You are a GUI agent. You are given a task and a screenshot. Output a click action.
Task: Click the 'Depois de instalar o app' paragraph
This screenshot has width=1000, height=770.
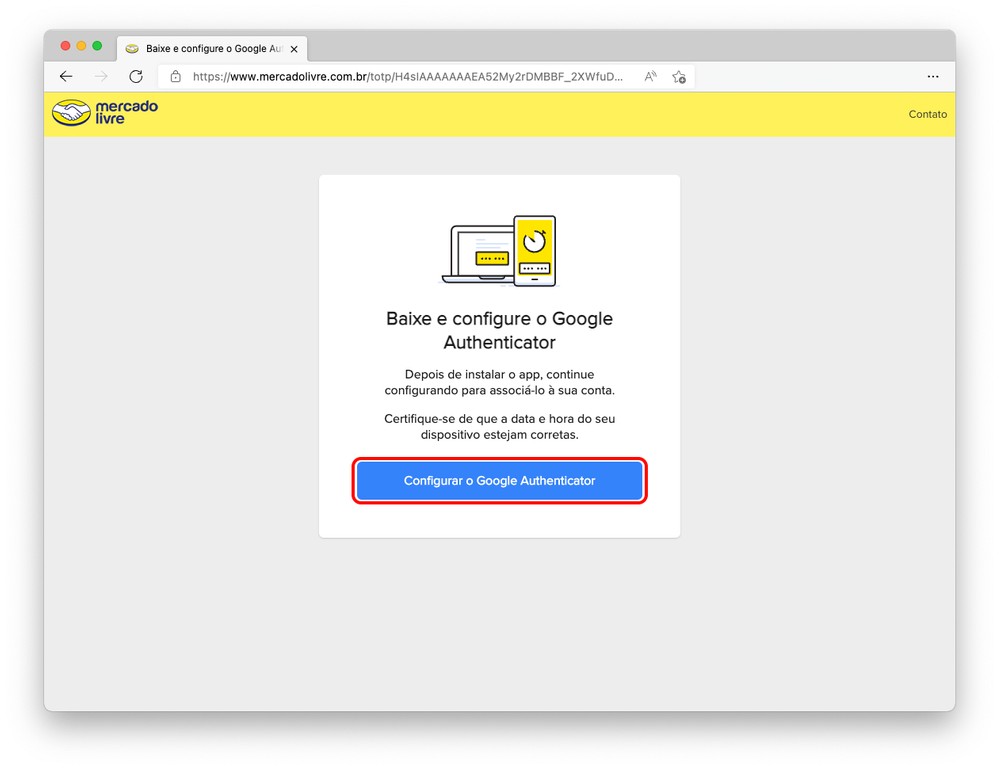click(499, 382)
